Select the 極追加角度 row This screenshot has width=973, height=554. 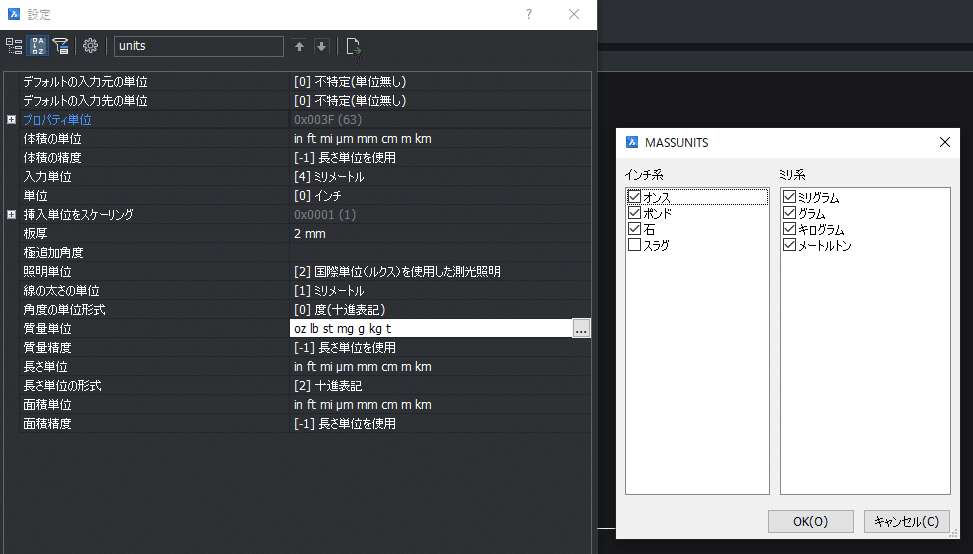(297, 252)
